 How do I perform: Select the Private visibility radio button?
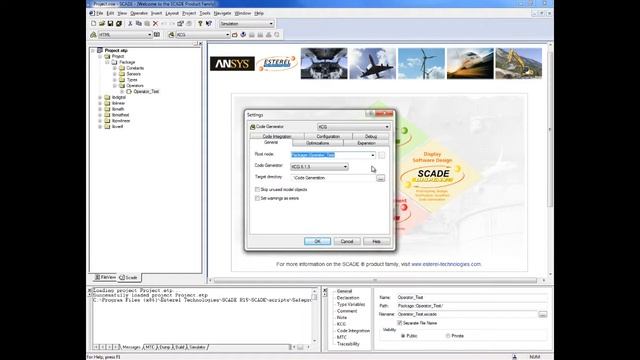pyautogui.click(x=448, y=336)
